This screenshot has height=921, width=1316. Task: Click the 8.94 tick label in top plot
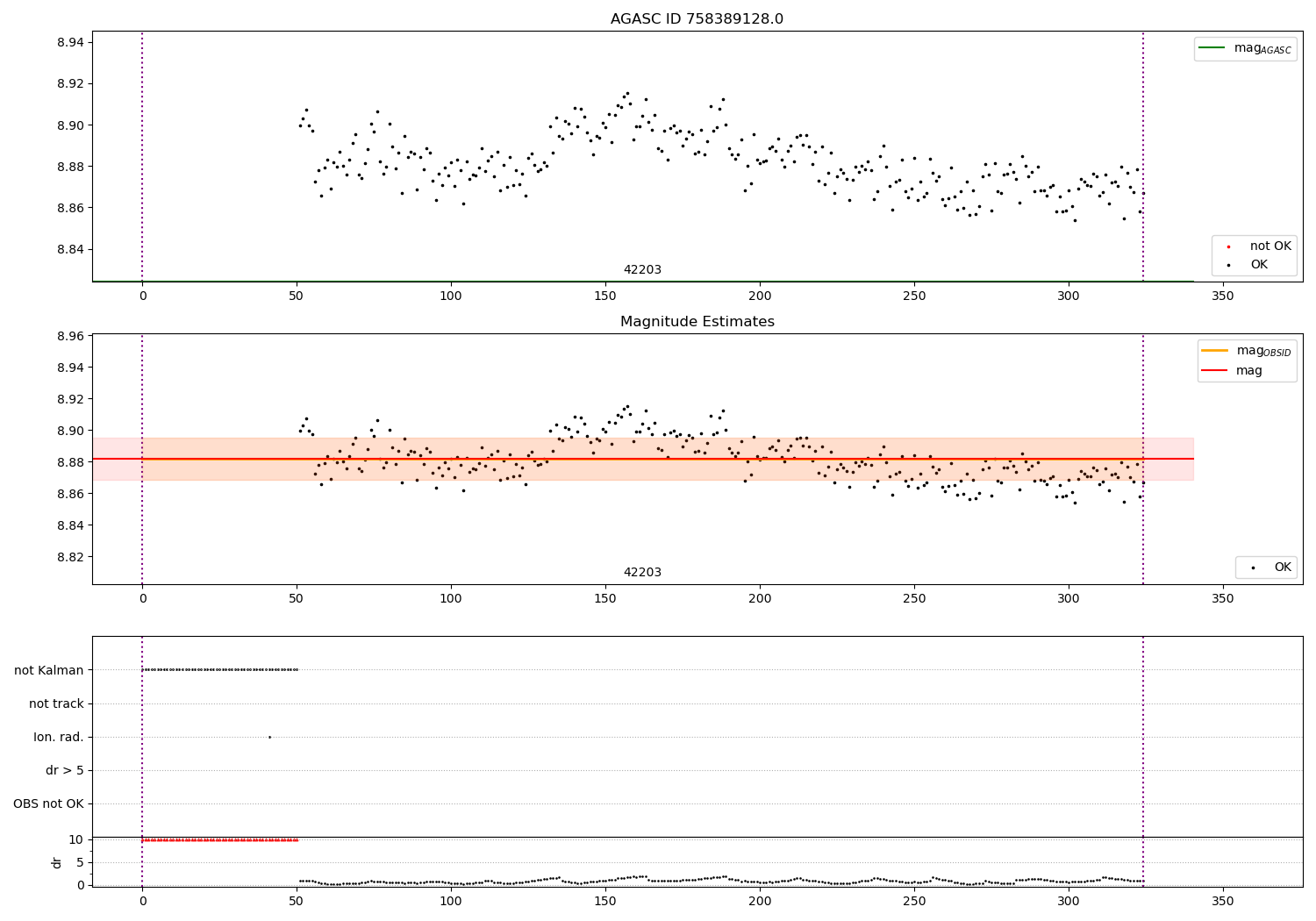[70, 42]
